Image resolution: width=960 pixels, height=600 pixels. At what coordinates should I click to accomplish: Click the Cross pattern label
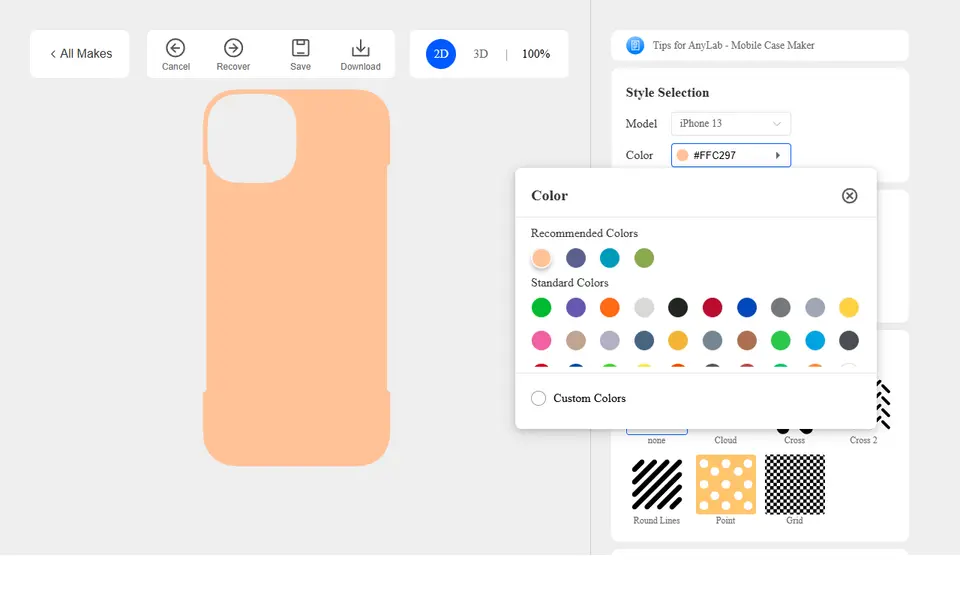(795, 440)
